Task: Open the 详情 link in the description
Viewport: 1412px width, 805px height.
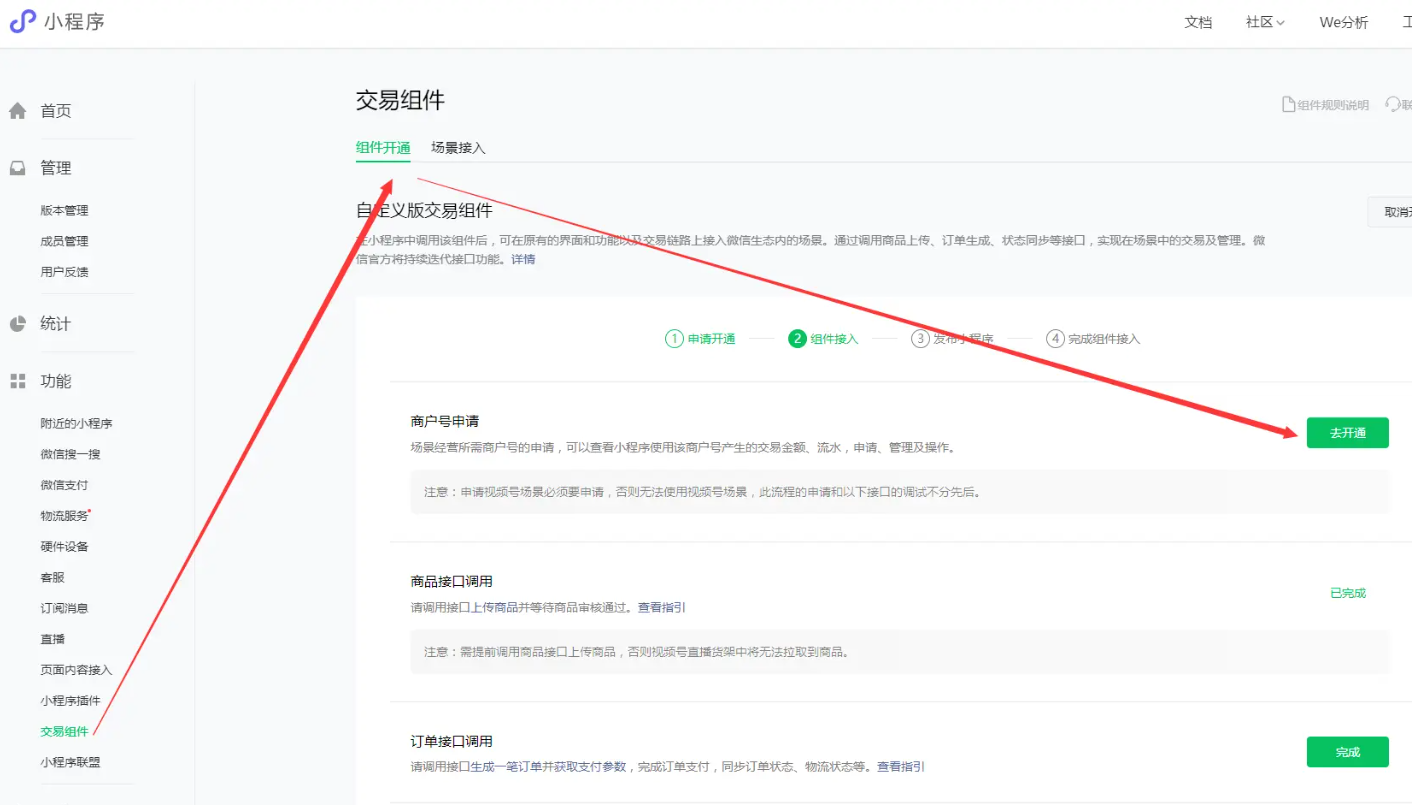Action: point(523,259)
